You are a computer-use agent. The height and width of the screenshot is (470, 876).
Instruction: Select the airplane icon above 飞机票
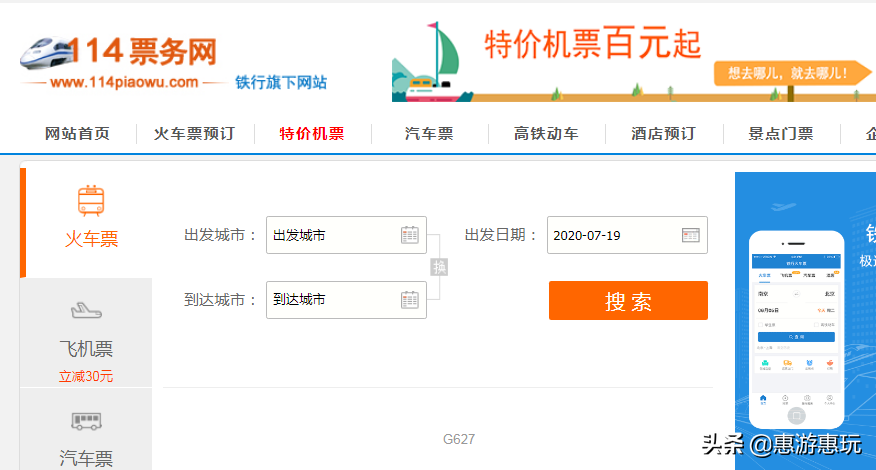86,311
